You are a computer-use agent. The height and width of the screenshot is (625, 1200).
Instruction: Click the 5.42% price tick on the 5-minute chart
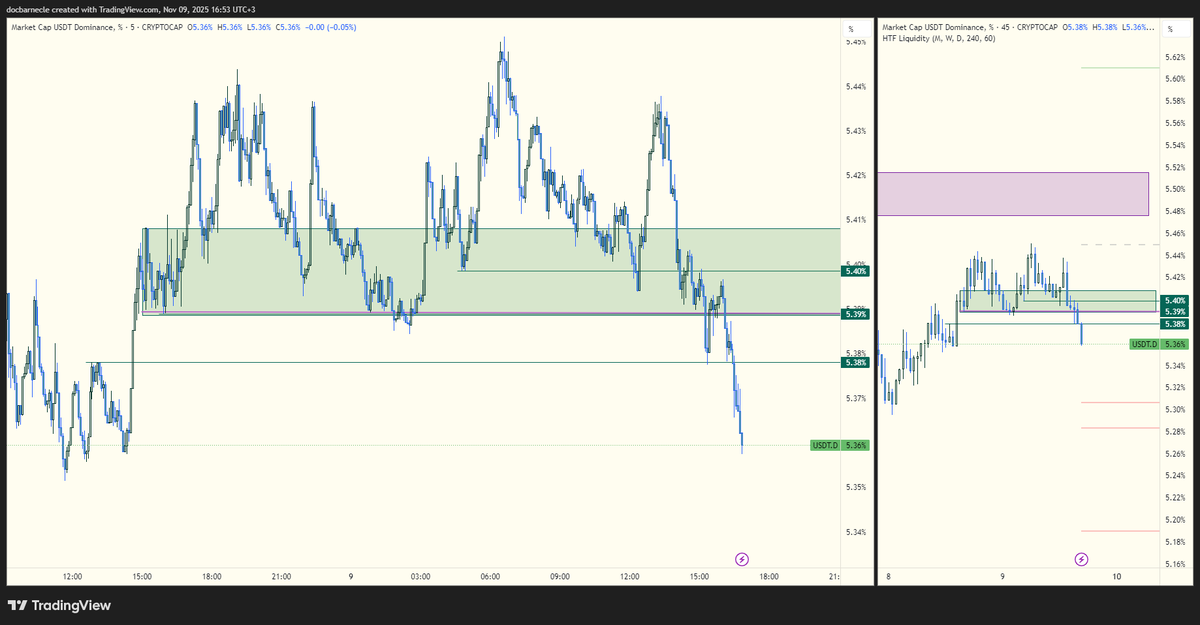tap(855, 175)
